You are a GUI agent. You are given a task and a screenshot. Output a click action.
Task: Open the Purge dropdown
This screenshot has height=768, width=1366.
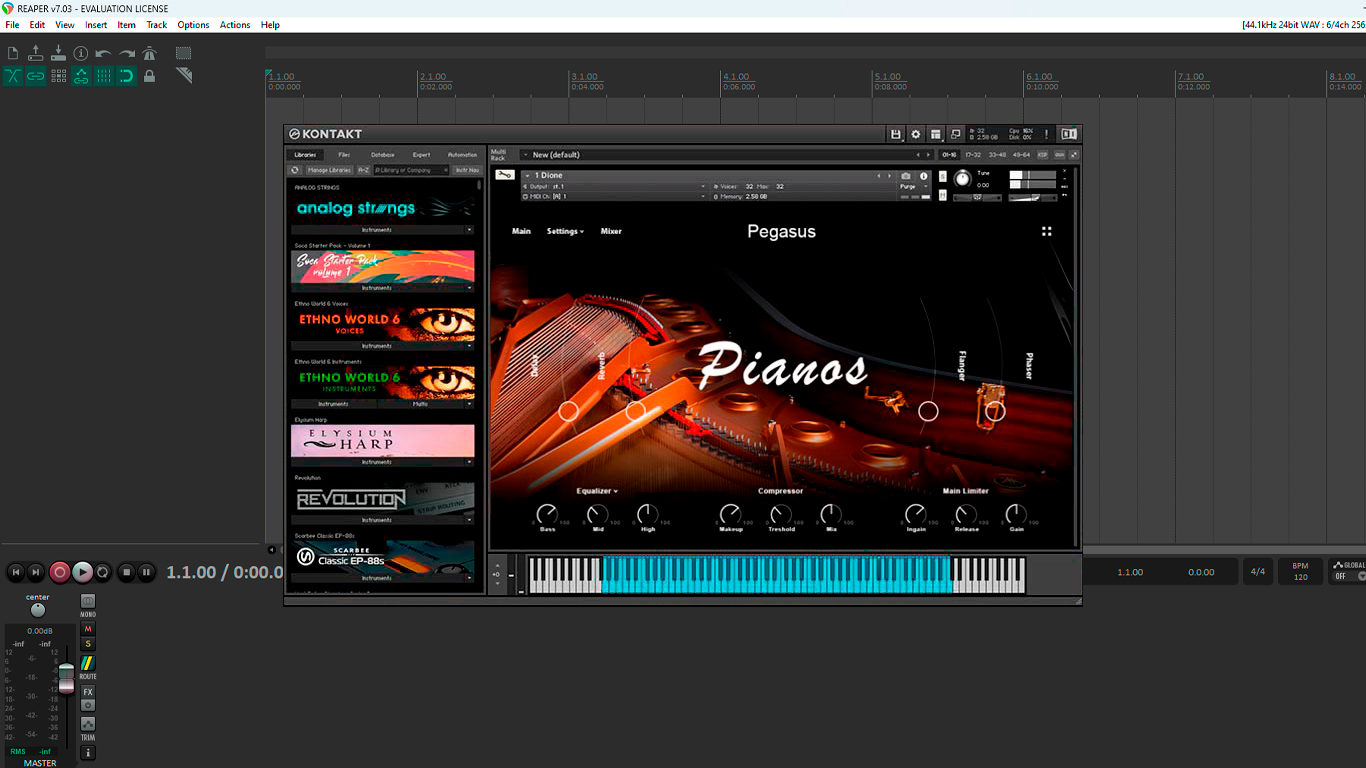tap(913, 187)
